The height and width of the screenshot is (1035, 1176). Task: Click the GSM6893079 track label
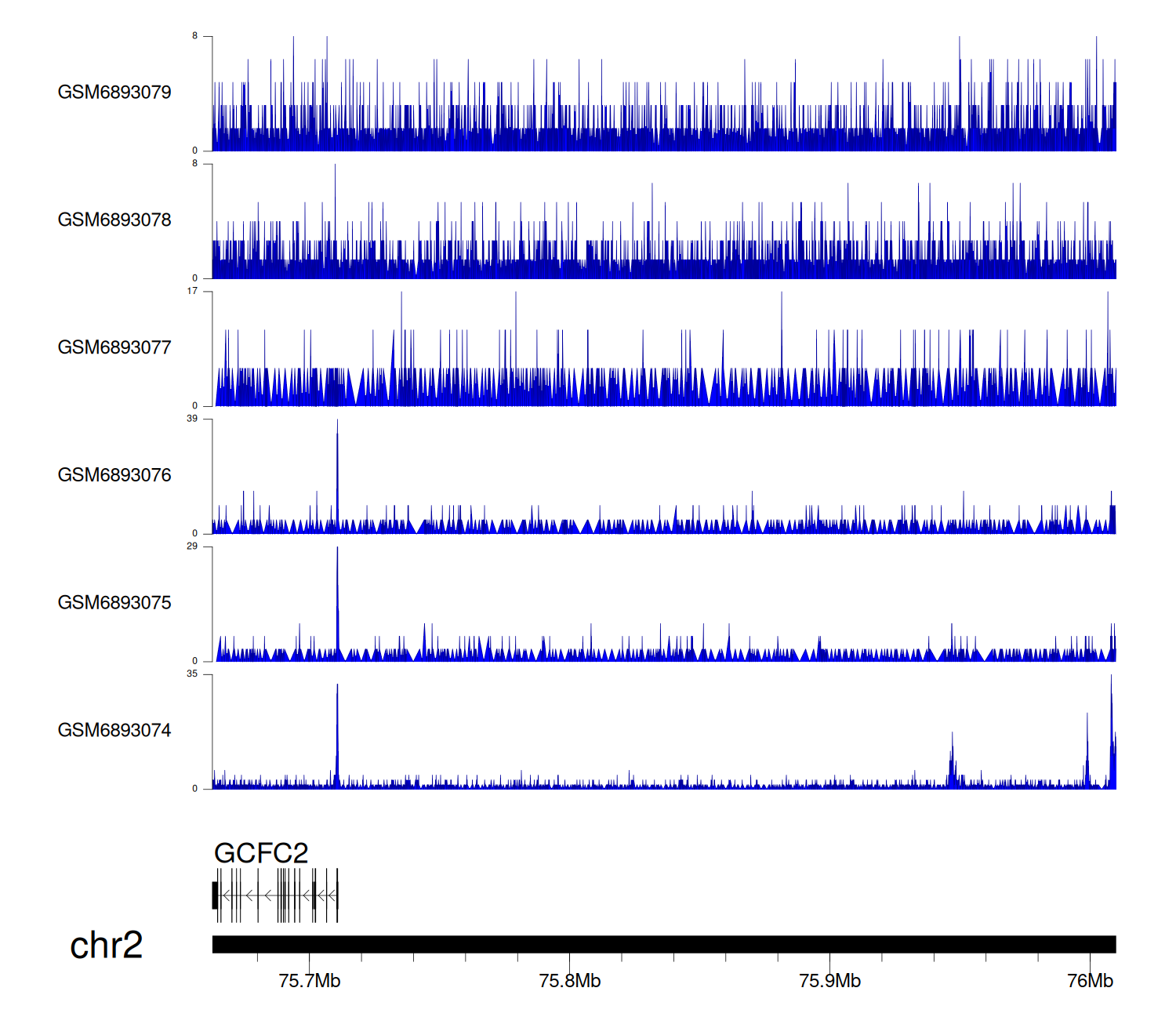pyautogui.click(x=114, y=93)
